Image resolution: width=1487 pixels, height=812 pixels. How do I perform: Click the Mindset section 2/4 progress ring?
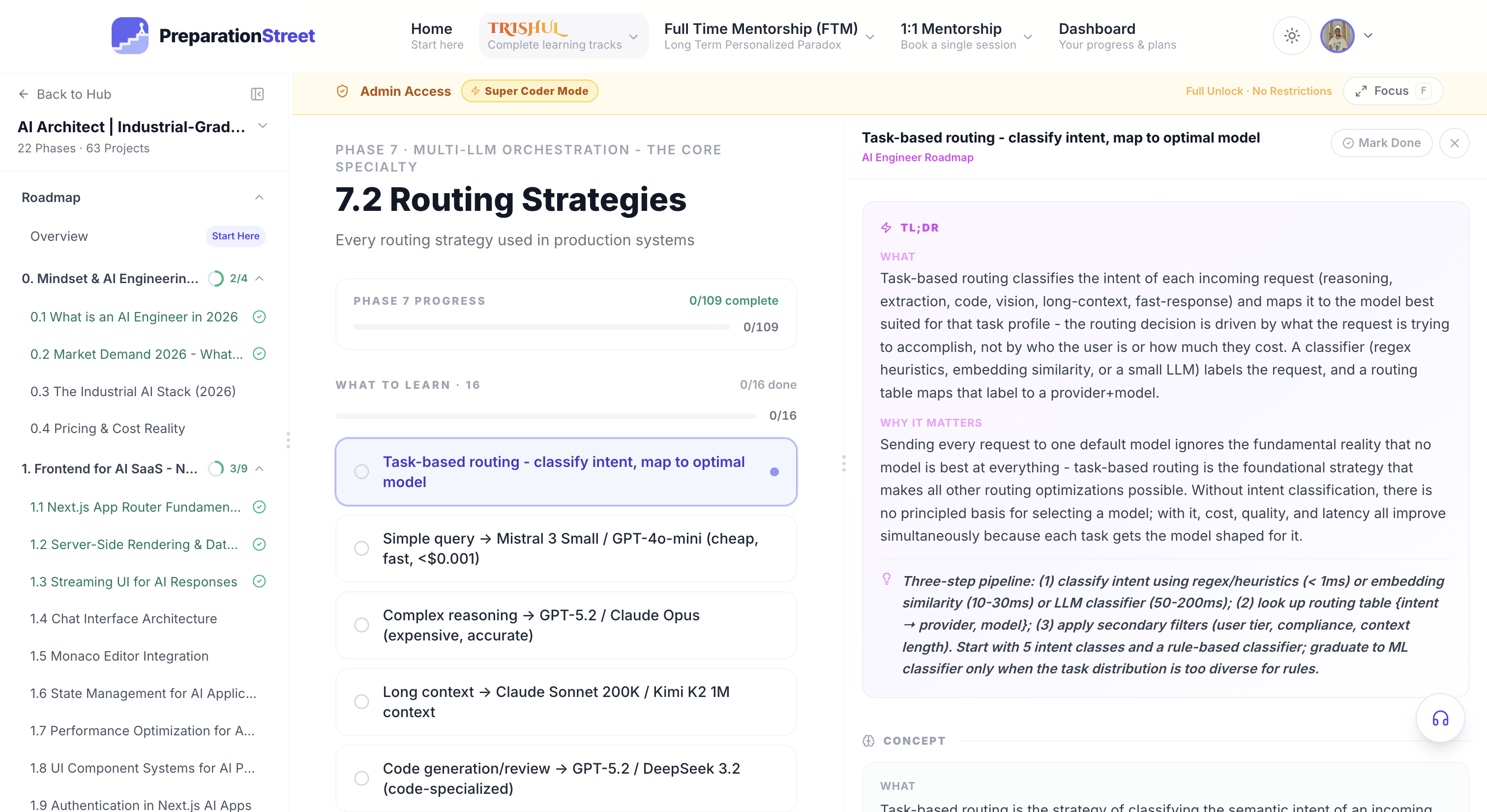216,279
